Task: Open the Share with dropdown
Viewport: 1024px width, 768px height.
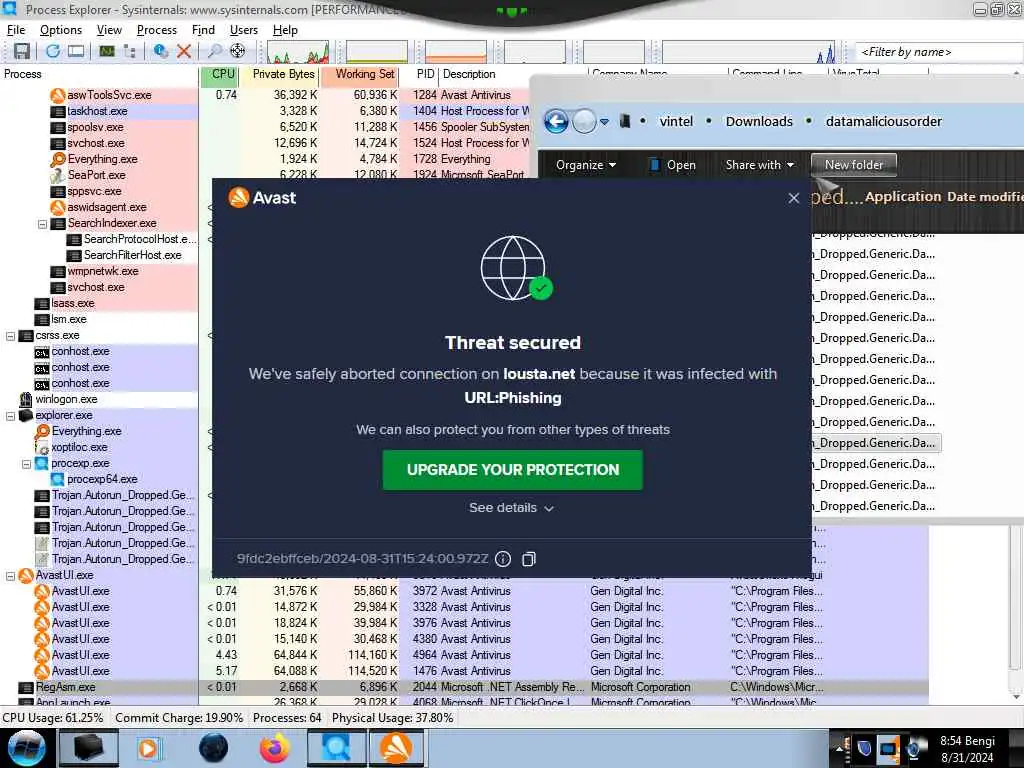Action: point(760,165)
